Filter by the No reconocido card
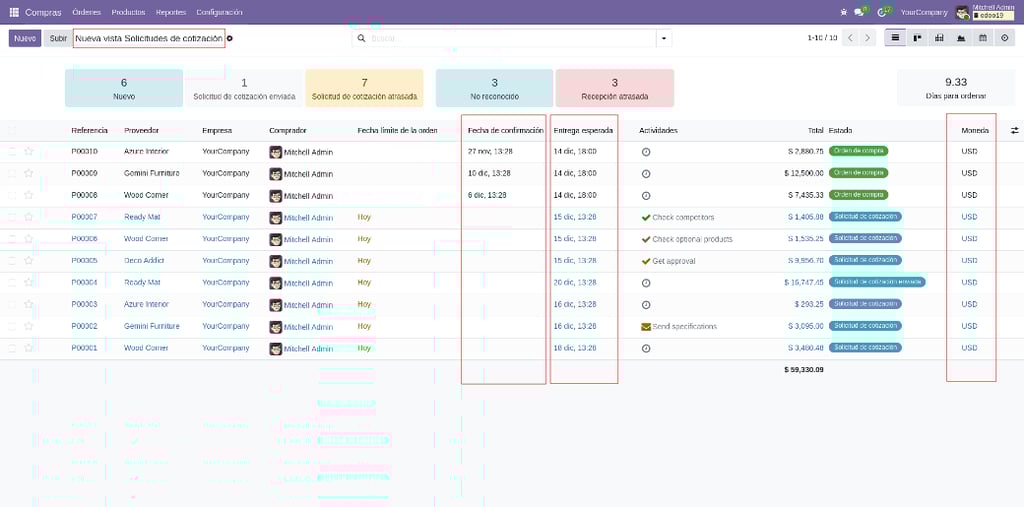 pyautogui.click(x=494, y=88)
